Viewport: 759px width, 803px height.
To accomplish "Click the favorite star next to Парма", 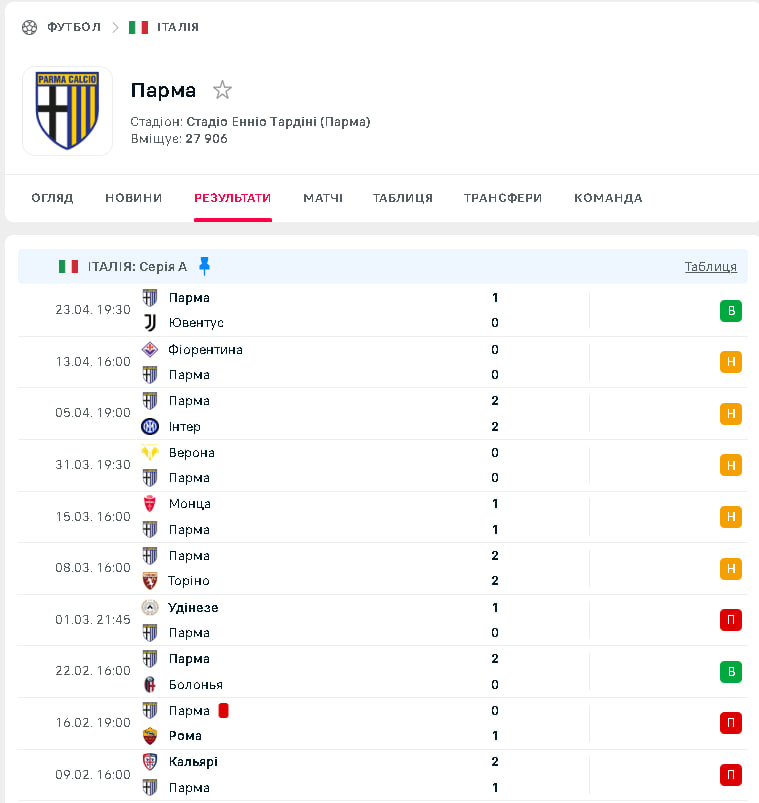I will 222,90.
